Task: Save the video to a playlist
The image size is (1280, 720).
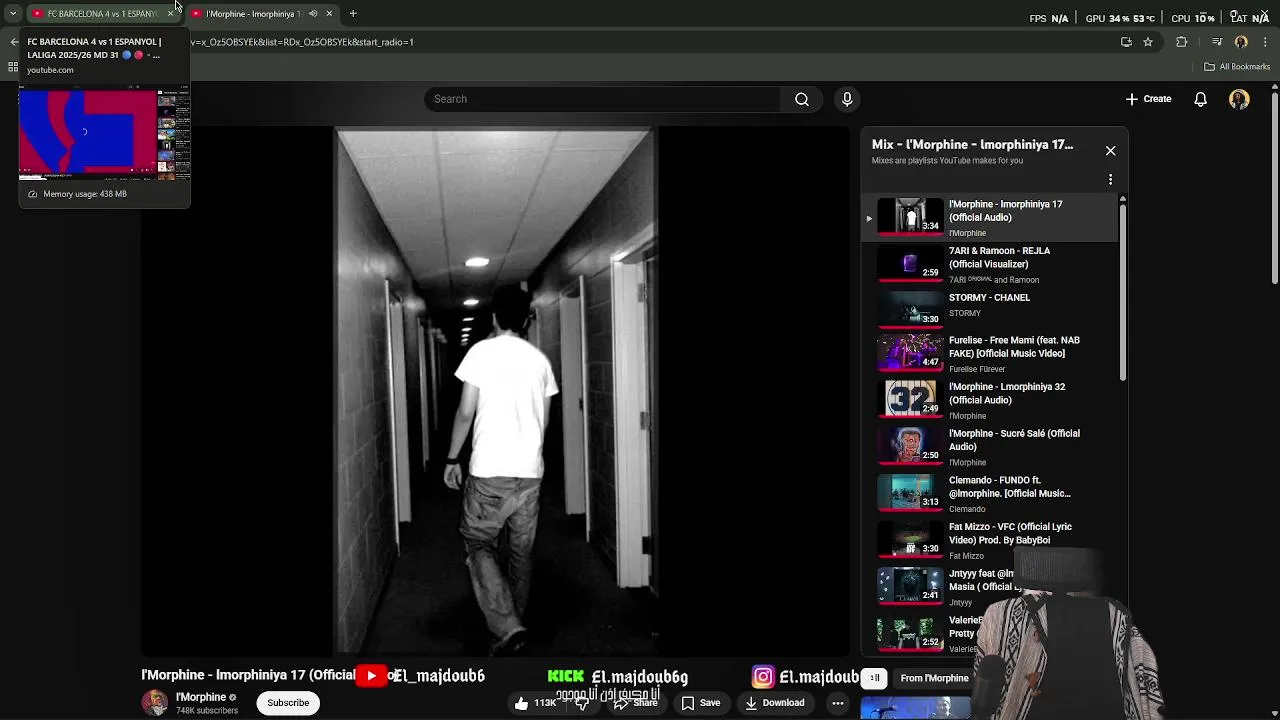Action: (701, 703)
